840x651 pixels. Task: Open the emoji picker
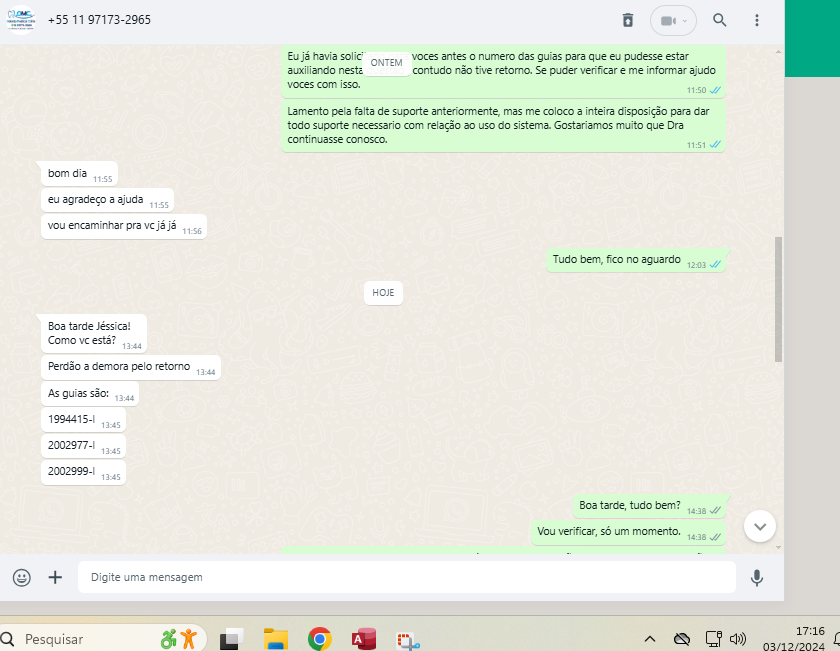(x=21, y=577)
